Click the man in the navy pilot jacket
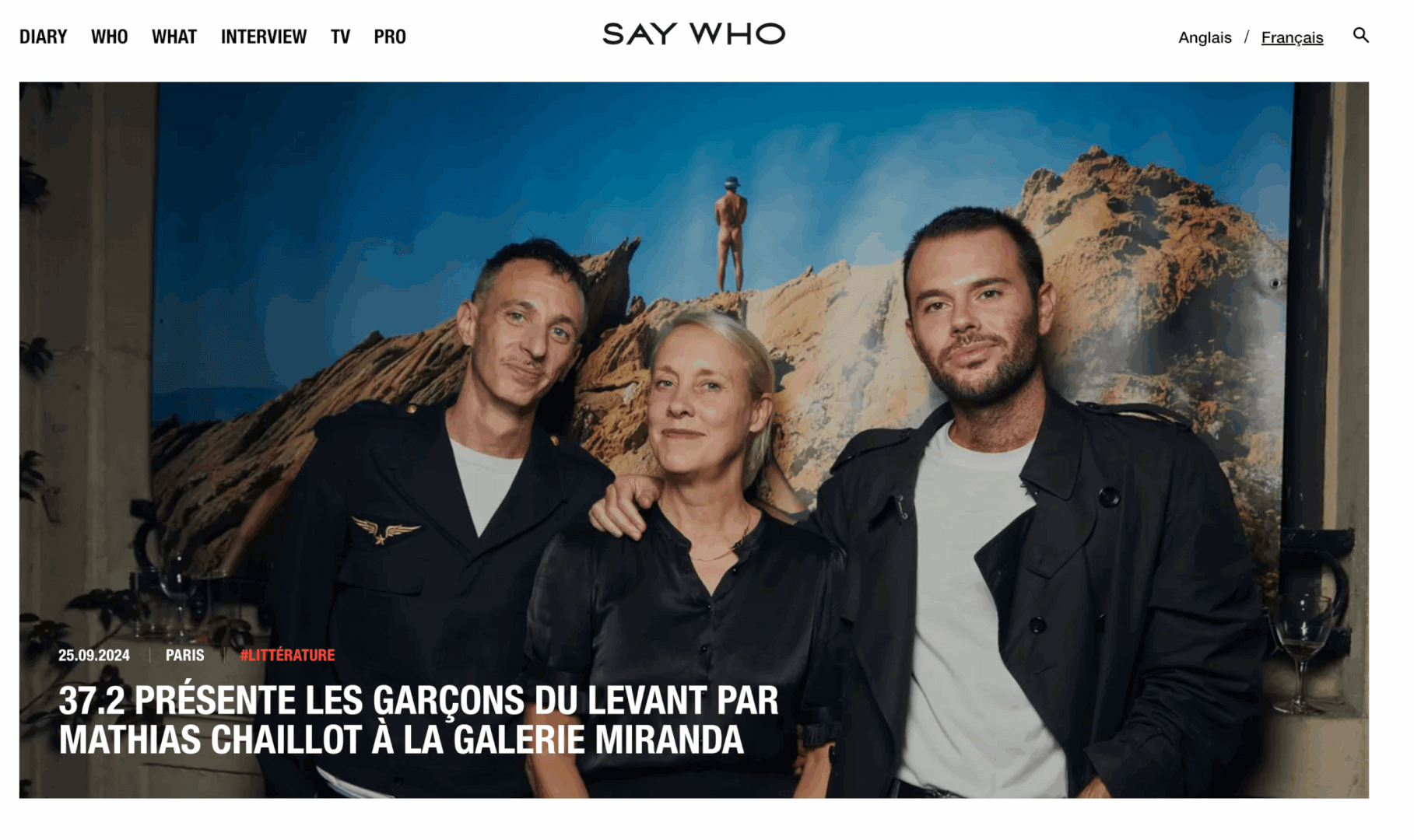Image resolution: width=1414 pixels, height=840 pixels. coord(436,506)
